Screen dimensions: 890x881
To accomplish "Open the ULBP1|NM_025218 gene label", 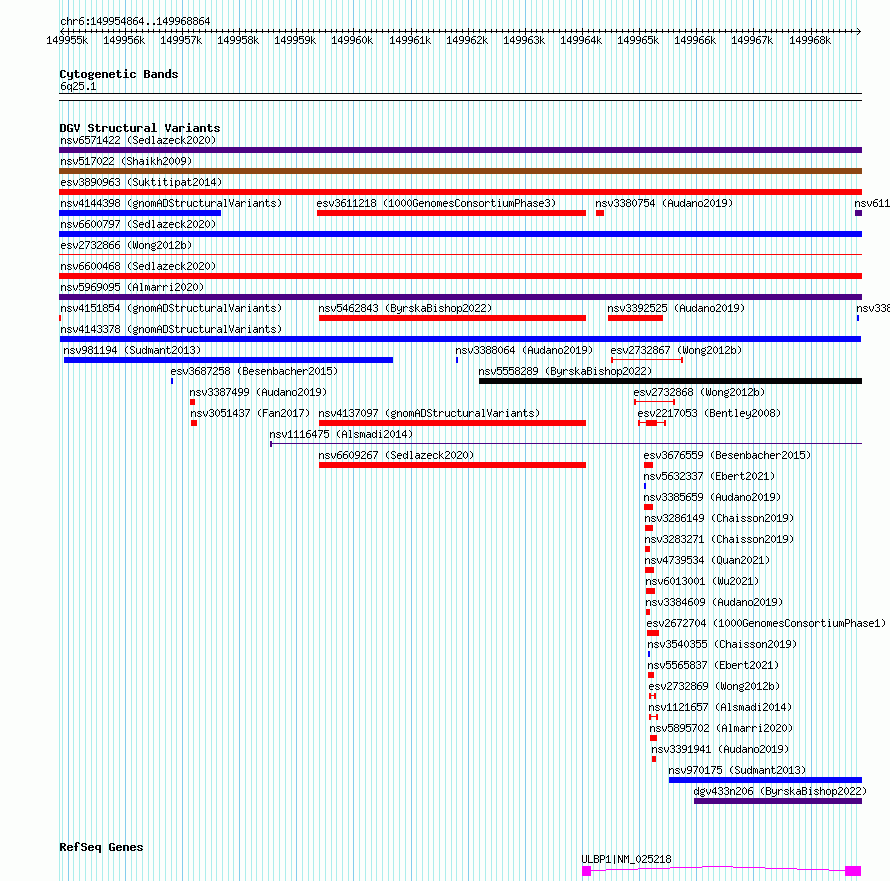I will tap(627, 859).
